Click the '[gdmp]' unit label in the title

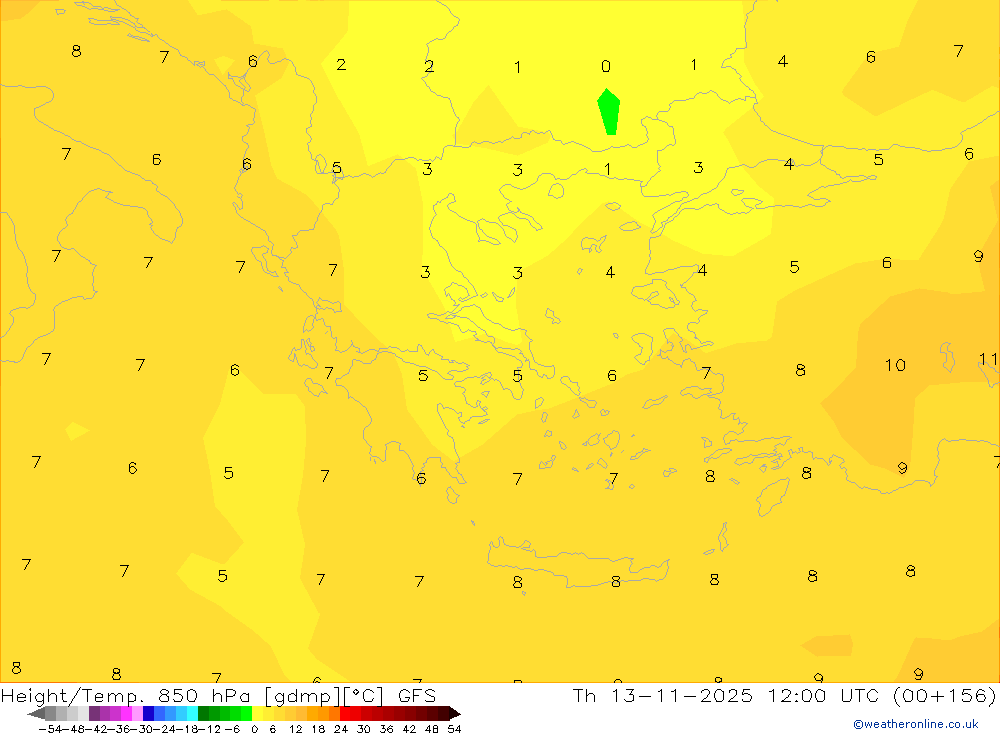coord(302,696)
